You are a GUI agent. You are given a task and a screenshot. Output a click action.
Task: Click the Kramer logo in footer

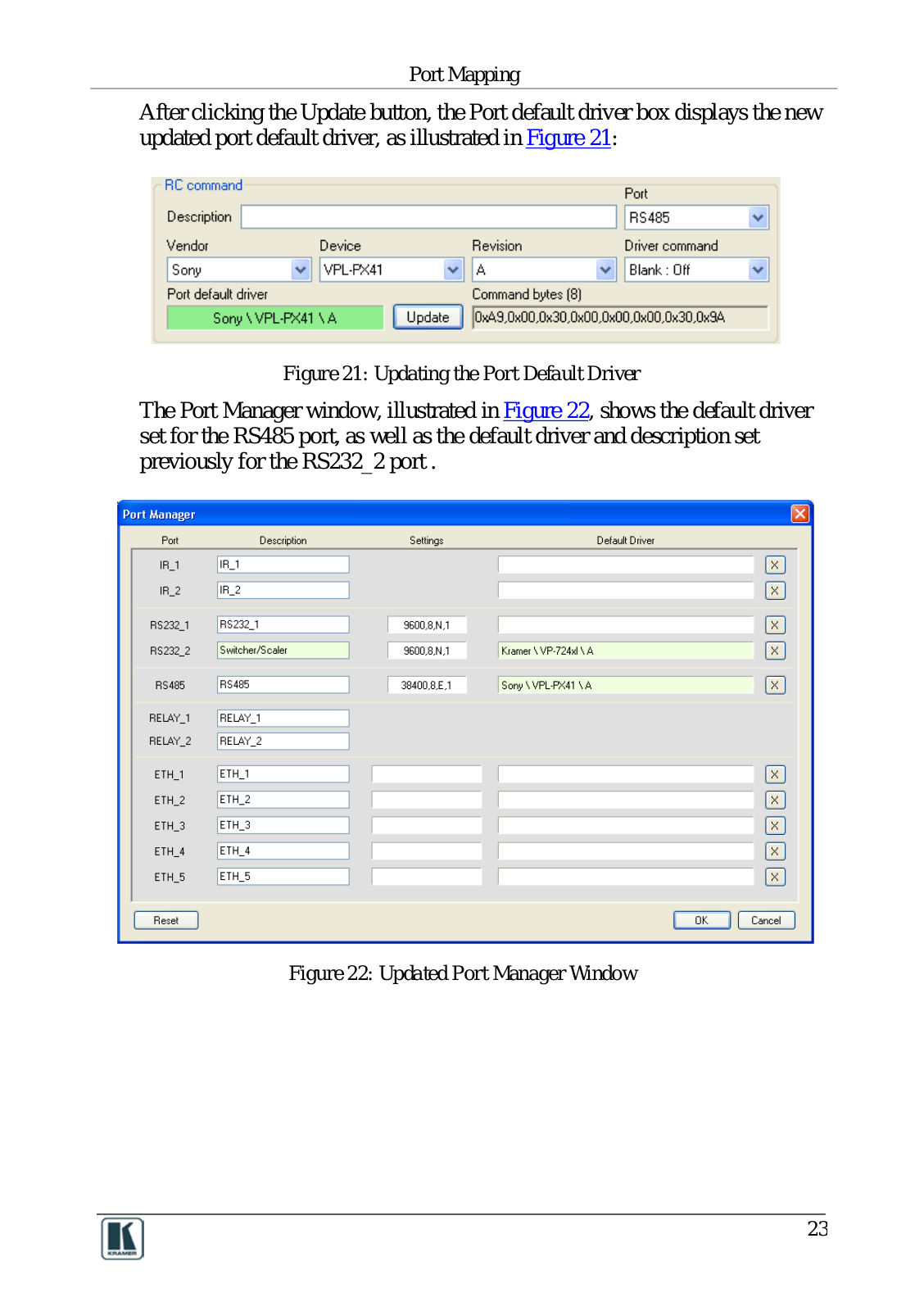[123, 1238]
